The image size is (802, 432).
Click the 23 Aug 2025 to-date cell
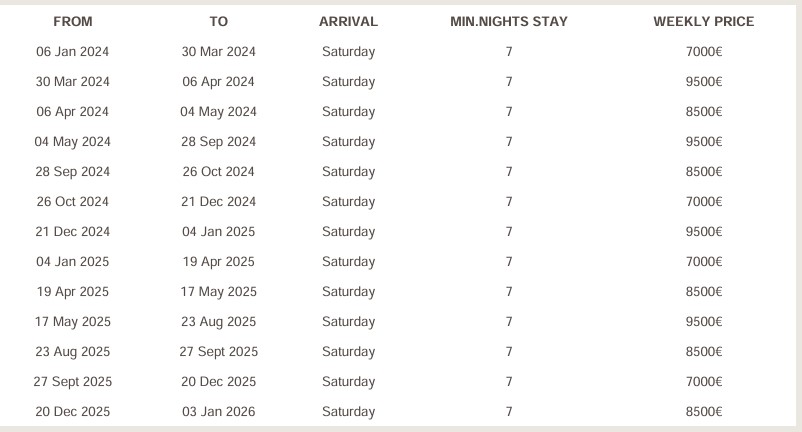coord(218,322)
